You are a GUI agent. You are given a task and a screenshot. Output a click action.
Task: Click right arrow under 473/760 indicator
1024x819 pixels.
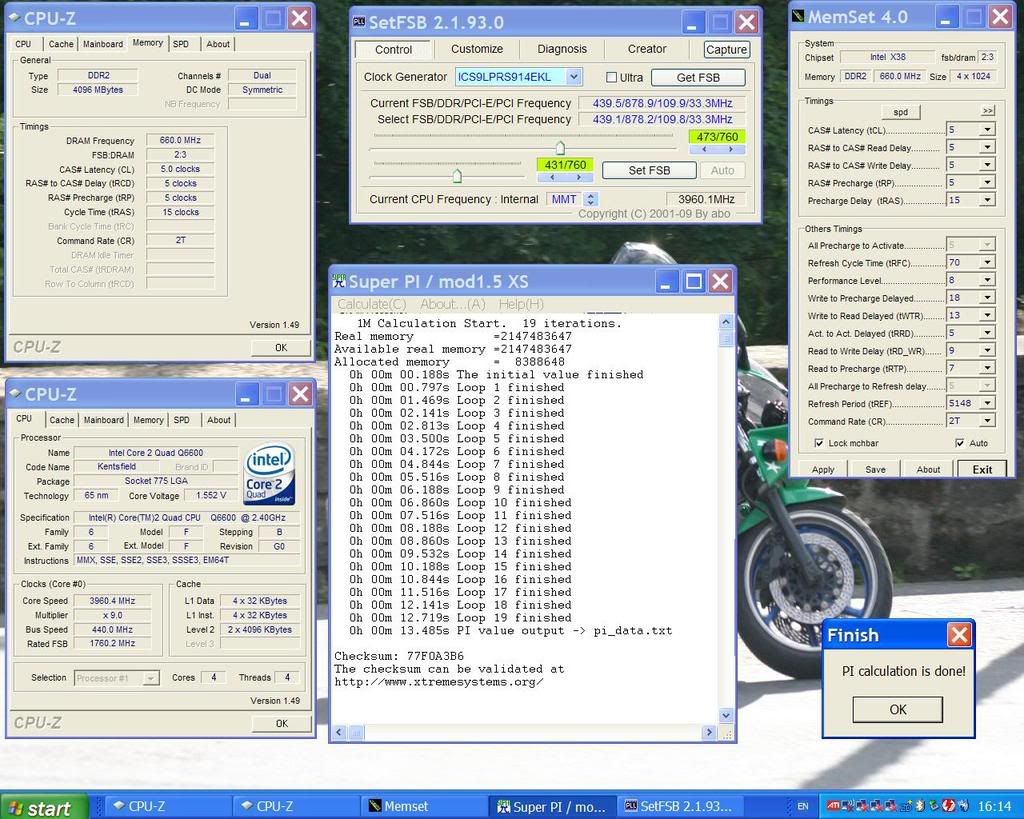click(x=731, y=150)
